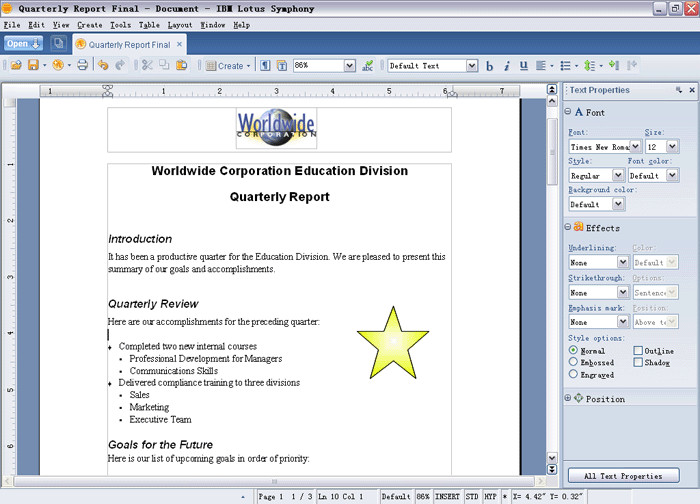Click the Cut scissors icon
700x504 pixels.
pyautogui.click(x=146, y=66)
